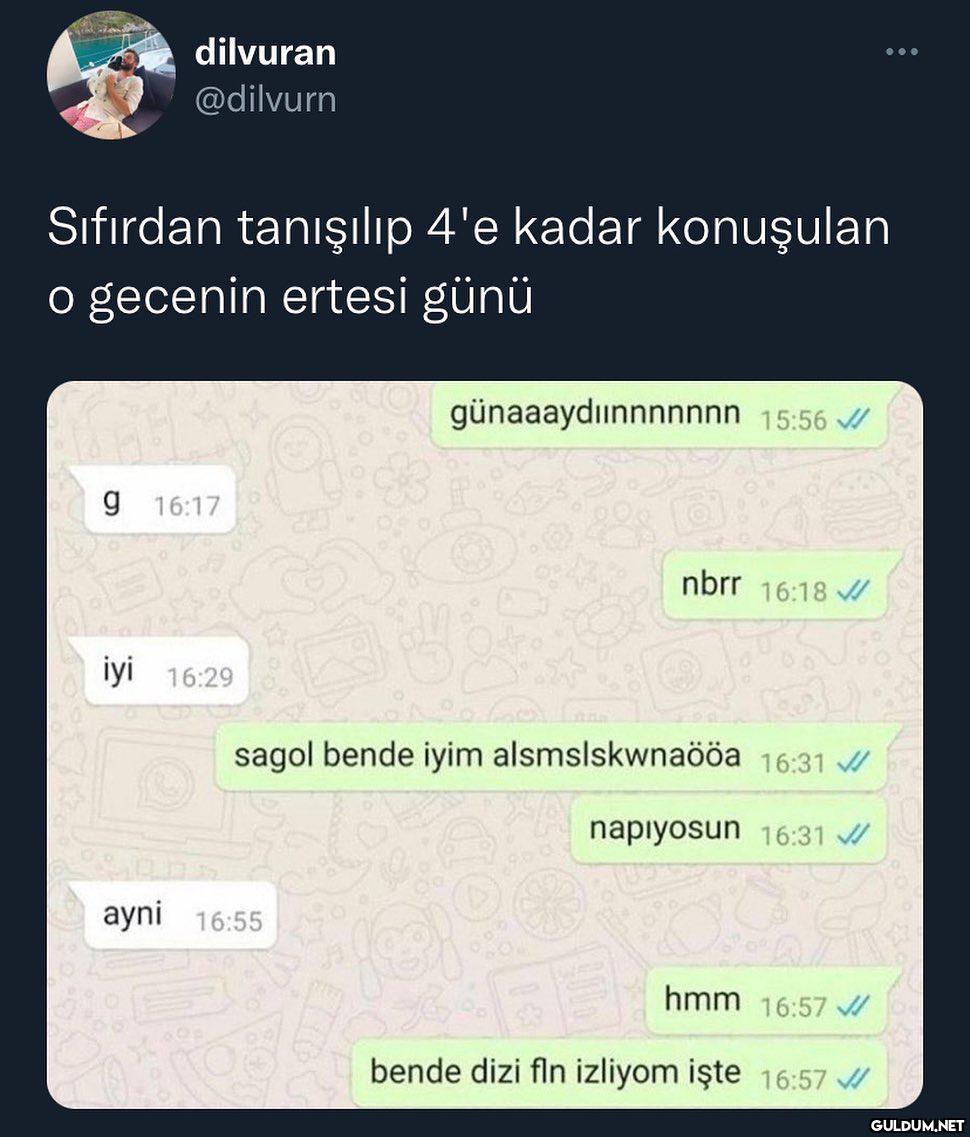Screen dimensions: 970x1137
Task: Select the günaaaydıınnnnnnn message bubble
Action: [660, 415]
